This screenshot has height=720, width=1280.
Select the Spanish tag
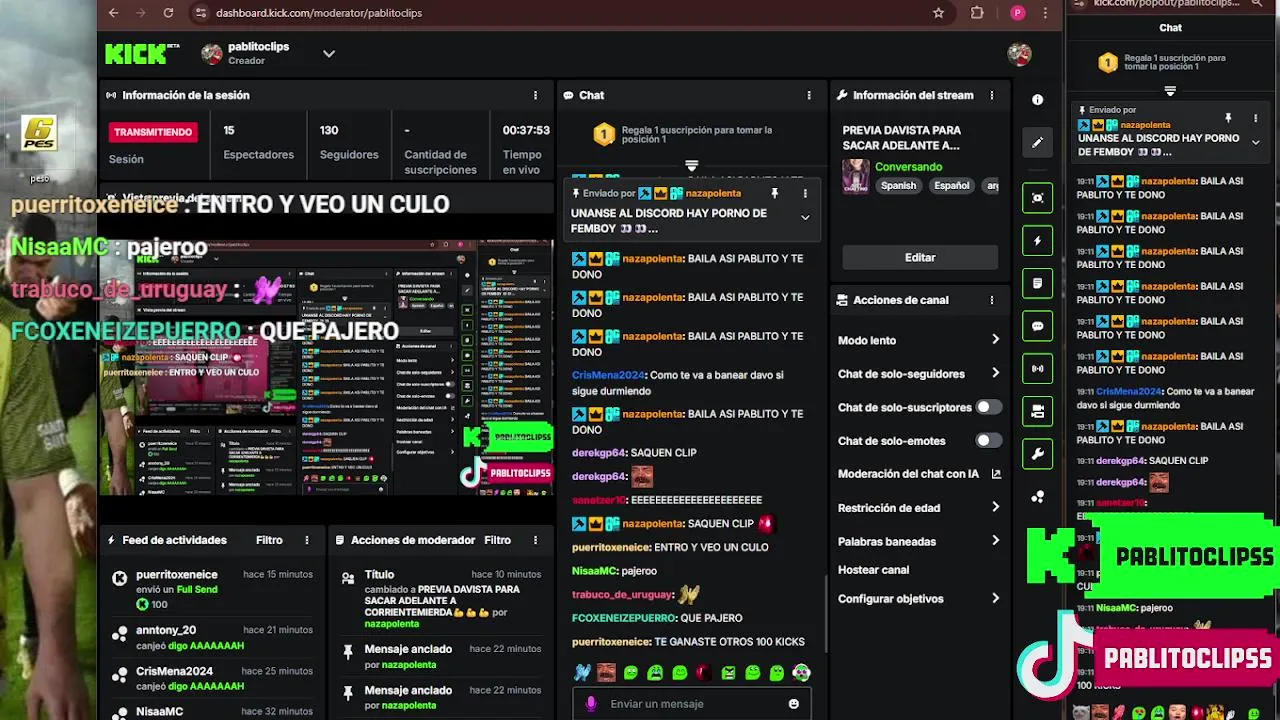[x=898, y=186]
